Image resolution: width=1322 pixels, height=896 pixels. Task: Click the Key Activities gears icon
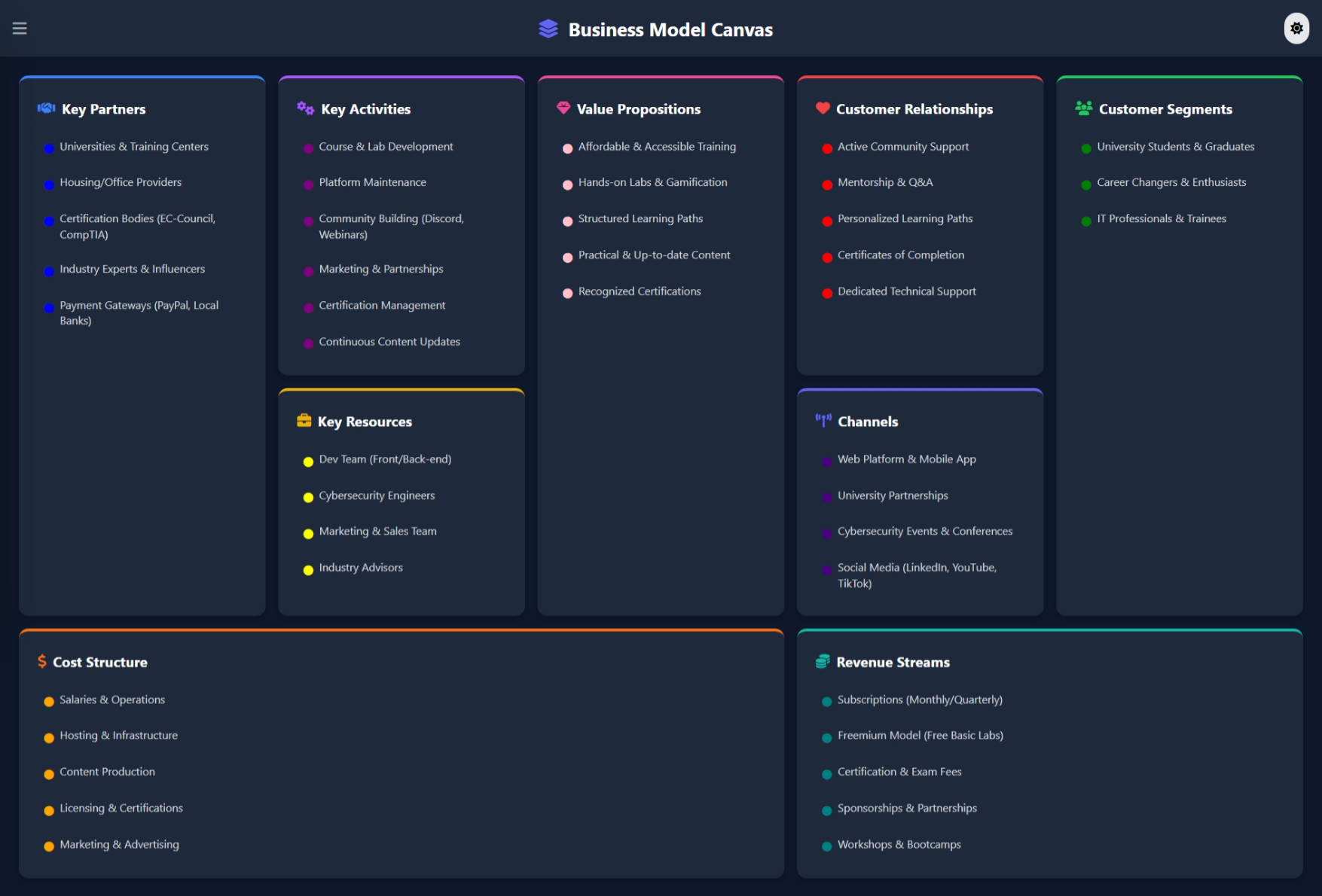(x=305, y=108)
